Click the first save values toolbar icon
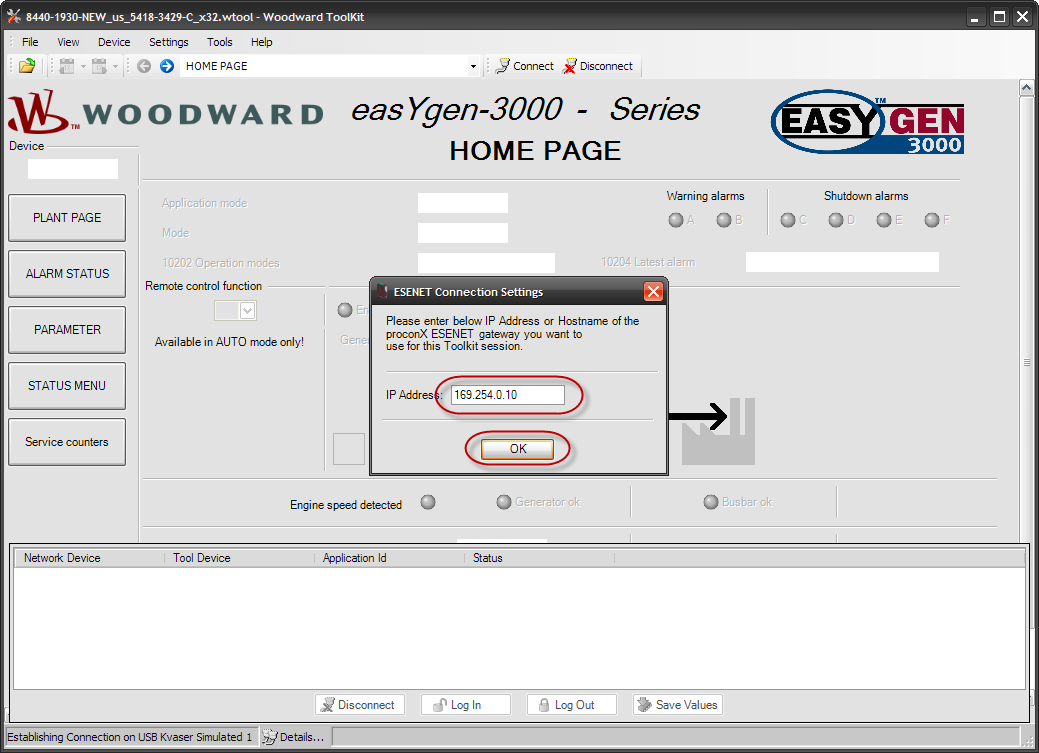This screenshot has height=753, width=1039. tap(66, 66)
